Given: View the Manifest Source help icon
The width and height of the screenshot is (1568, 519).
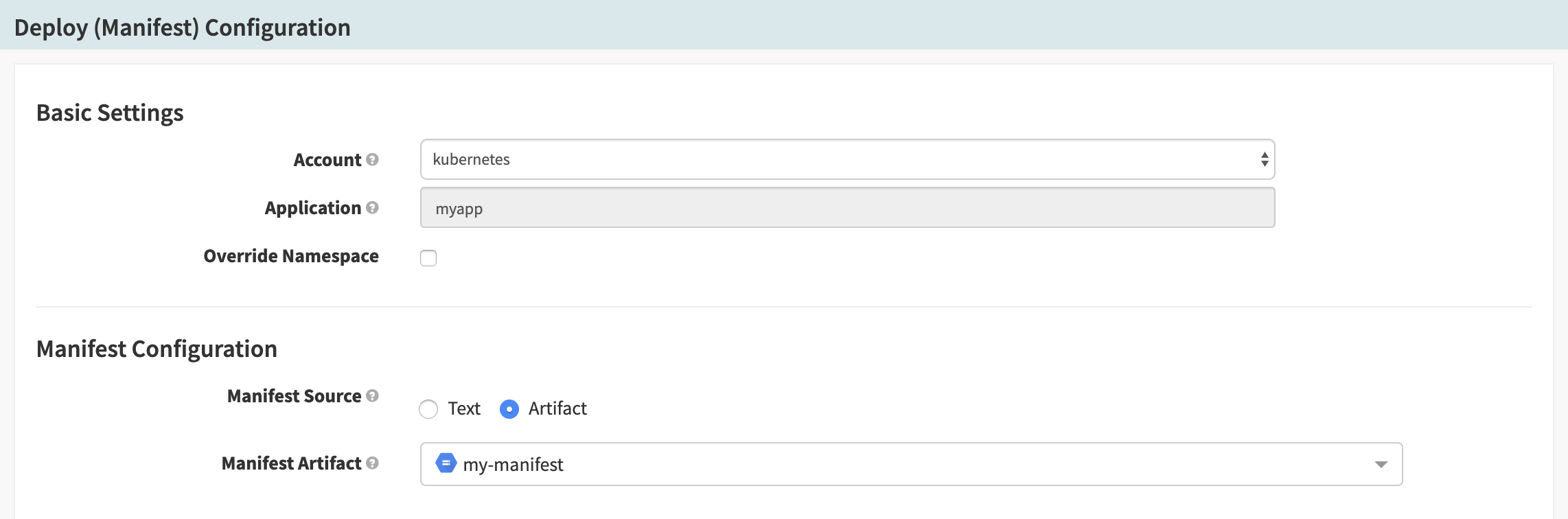Looking at the screenshot, I should pyautogui.click(x=373, y=396).
